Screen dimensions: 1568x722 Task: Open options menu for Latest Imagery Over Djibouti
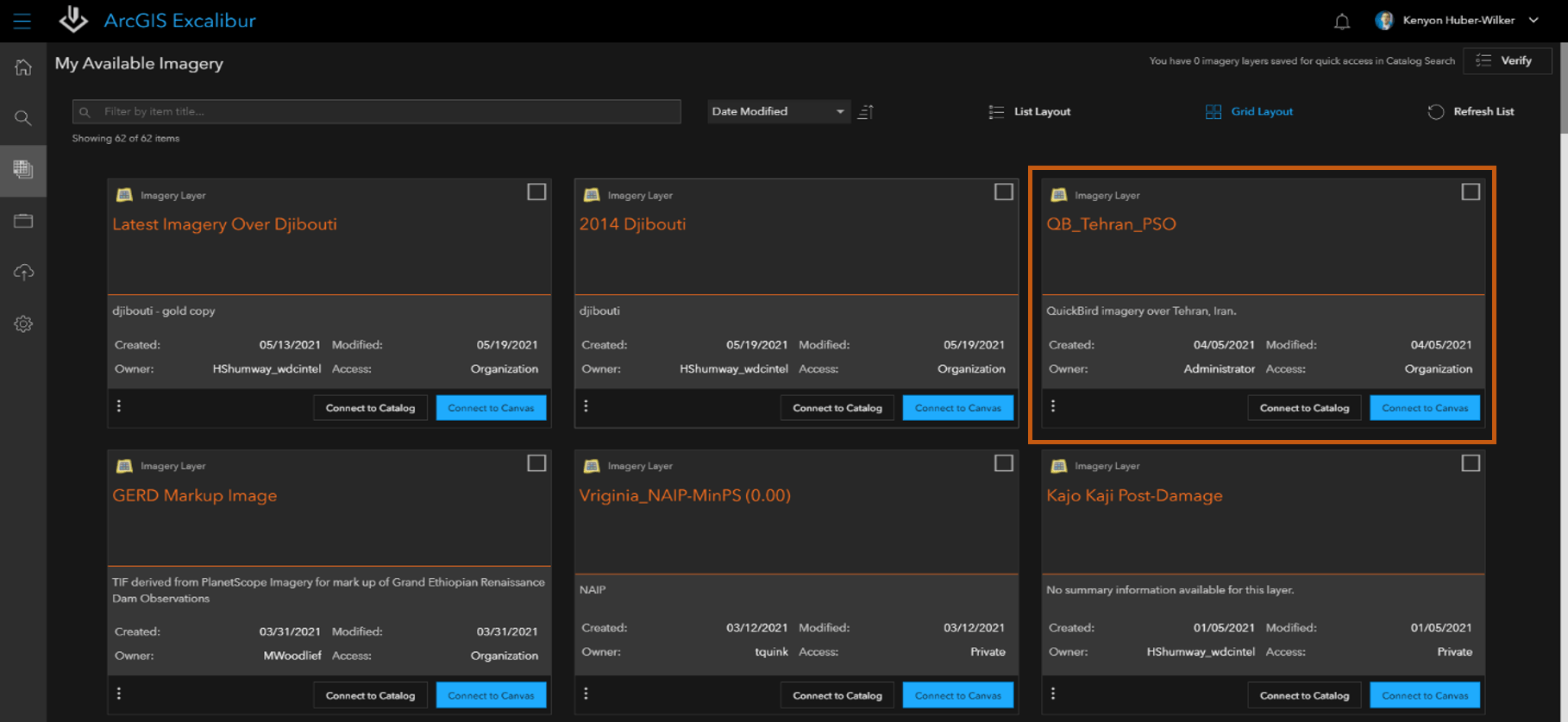pyautogui.click(x=119, y=406)
